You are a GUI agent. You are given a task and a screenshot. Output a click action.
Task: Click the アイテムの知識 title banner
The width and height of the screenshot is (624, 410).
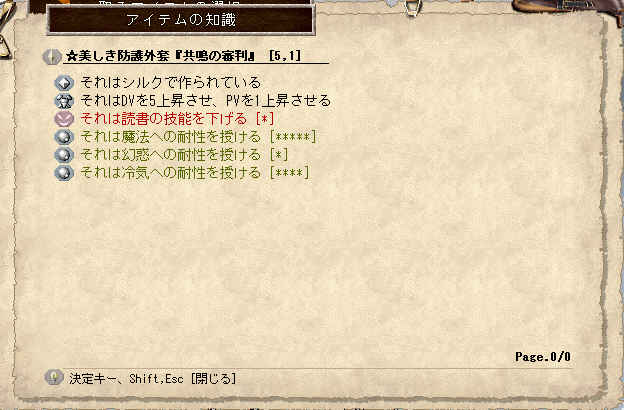pyautogui.click(x=181, y=20)
